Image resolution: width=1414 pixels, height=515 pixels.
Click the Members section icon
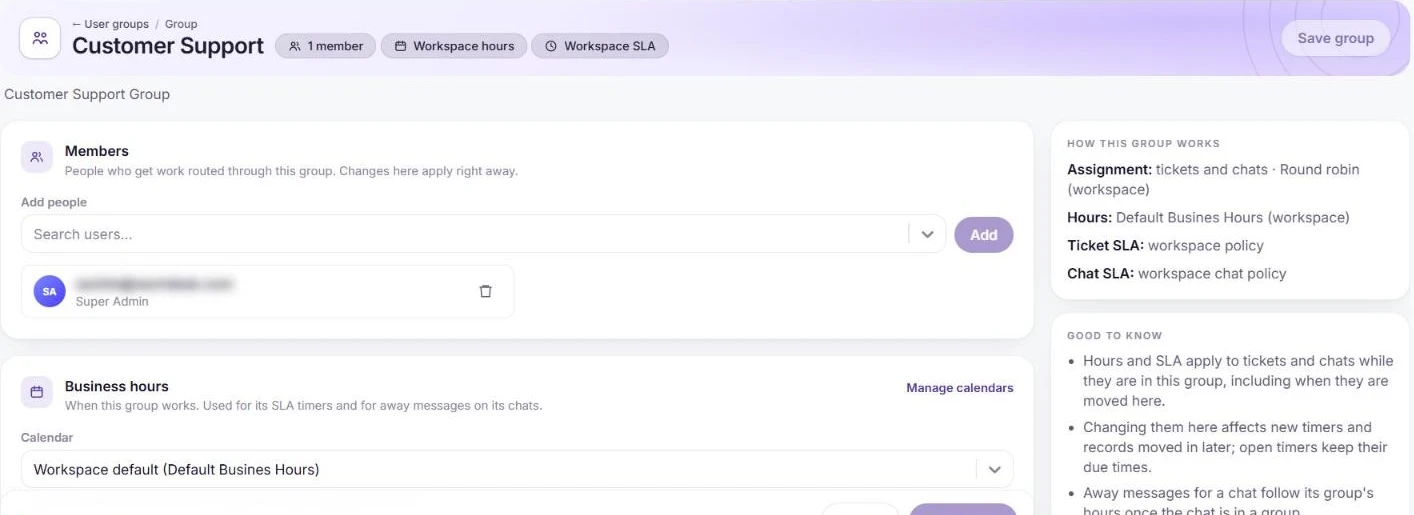tap(37, 157)
